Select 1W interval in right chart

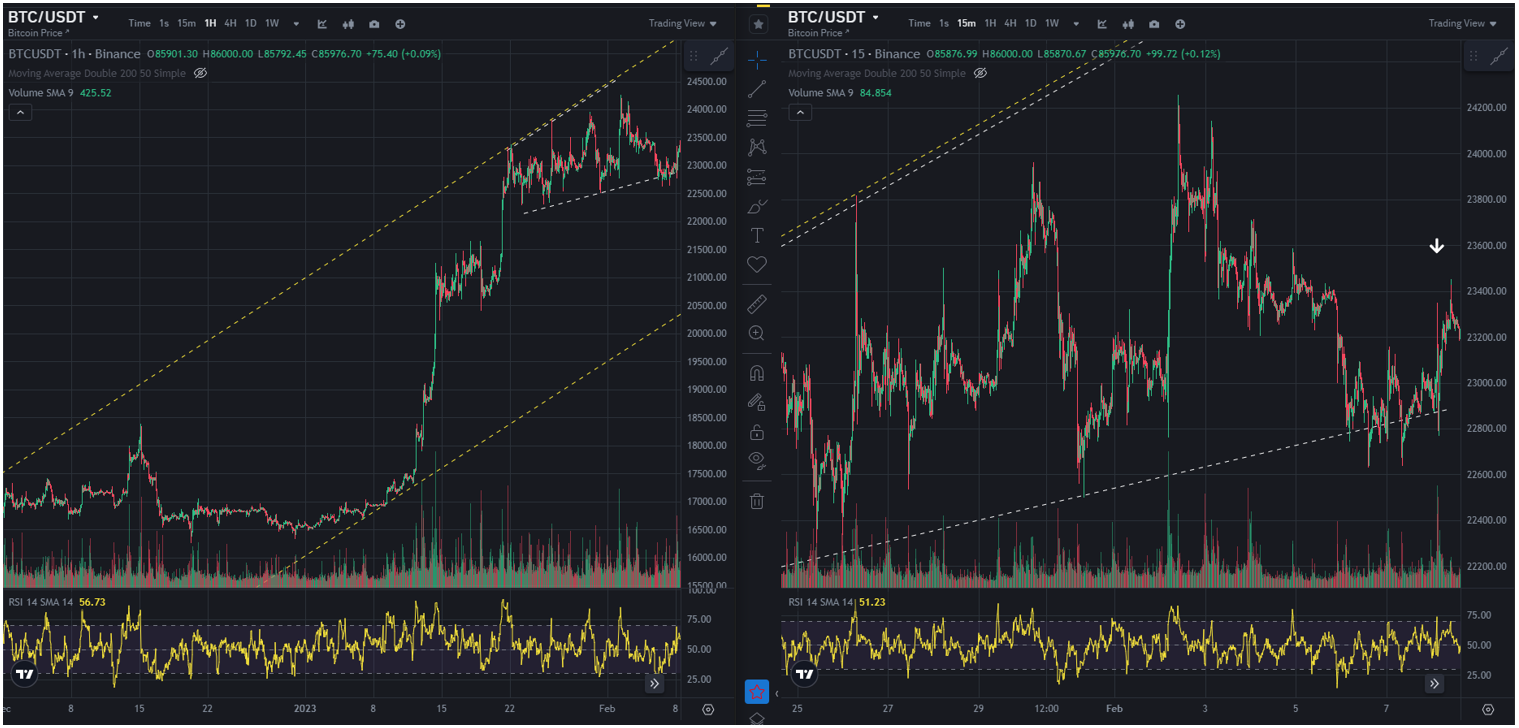coord(1052,23)
